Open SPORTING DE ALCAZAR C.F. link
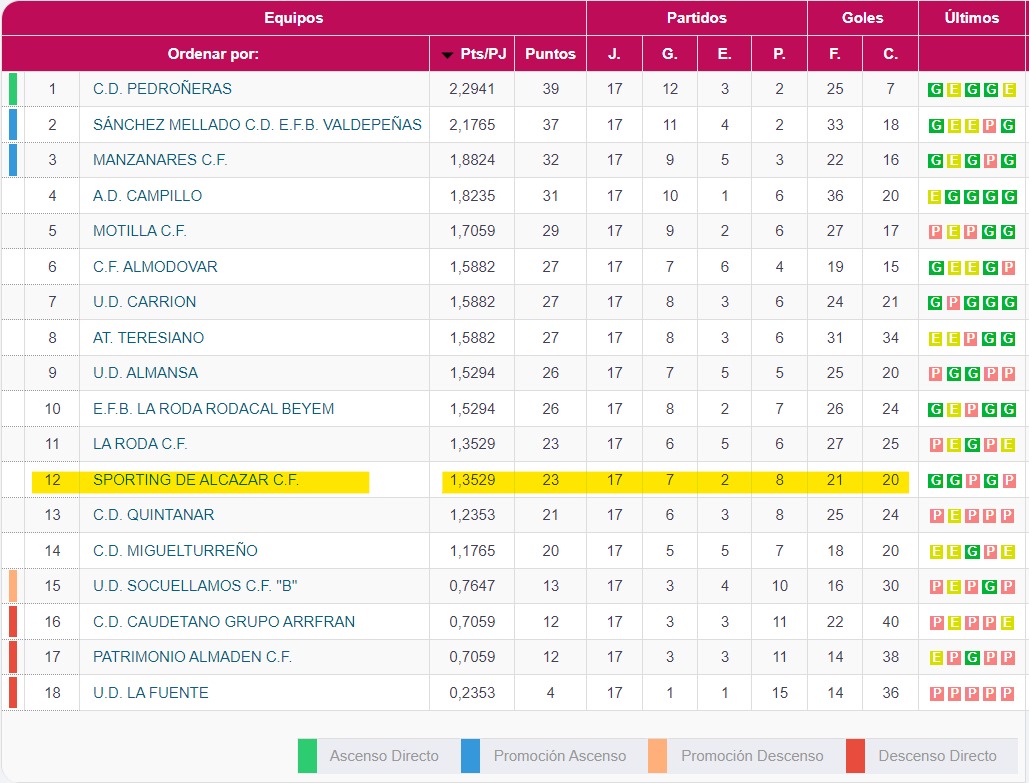Viewport: 1029px width, 783px height. pos(196,480)
